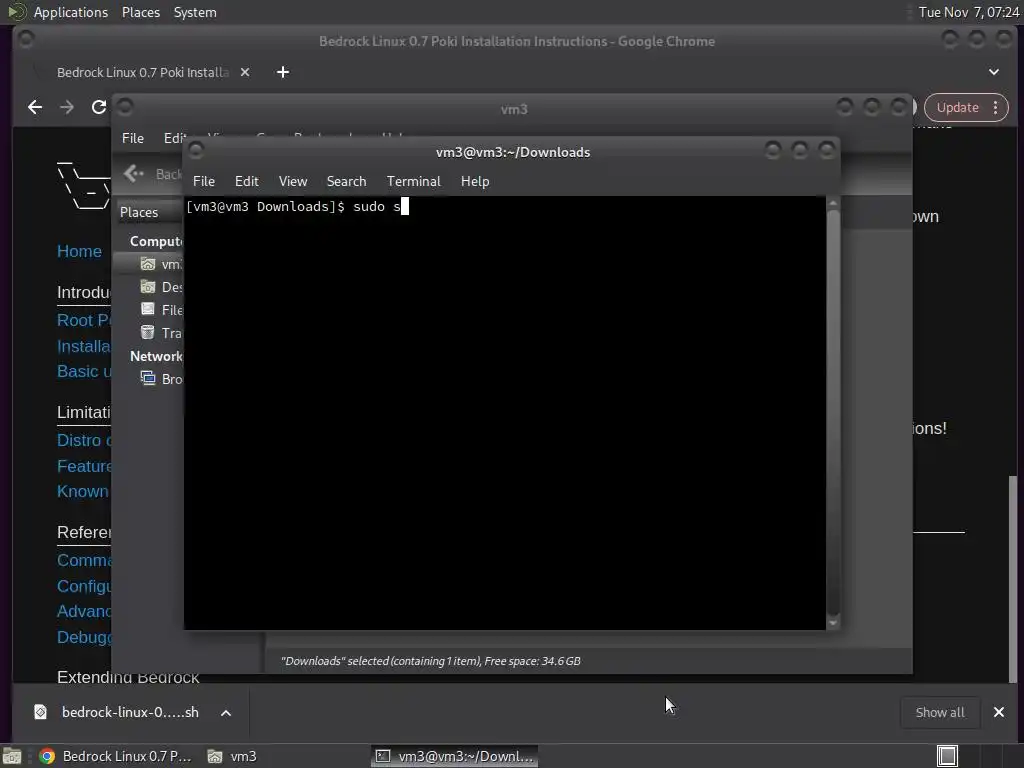Image resolution: width=1024 pixels, height=768 pixels.
Task: Select File System icon in sidebar
Action: [148, 310]
